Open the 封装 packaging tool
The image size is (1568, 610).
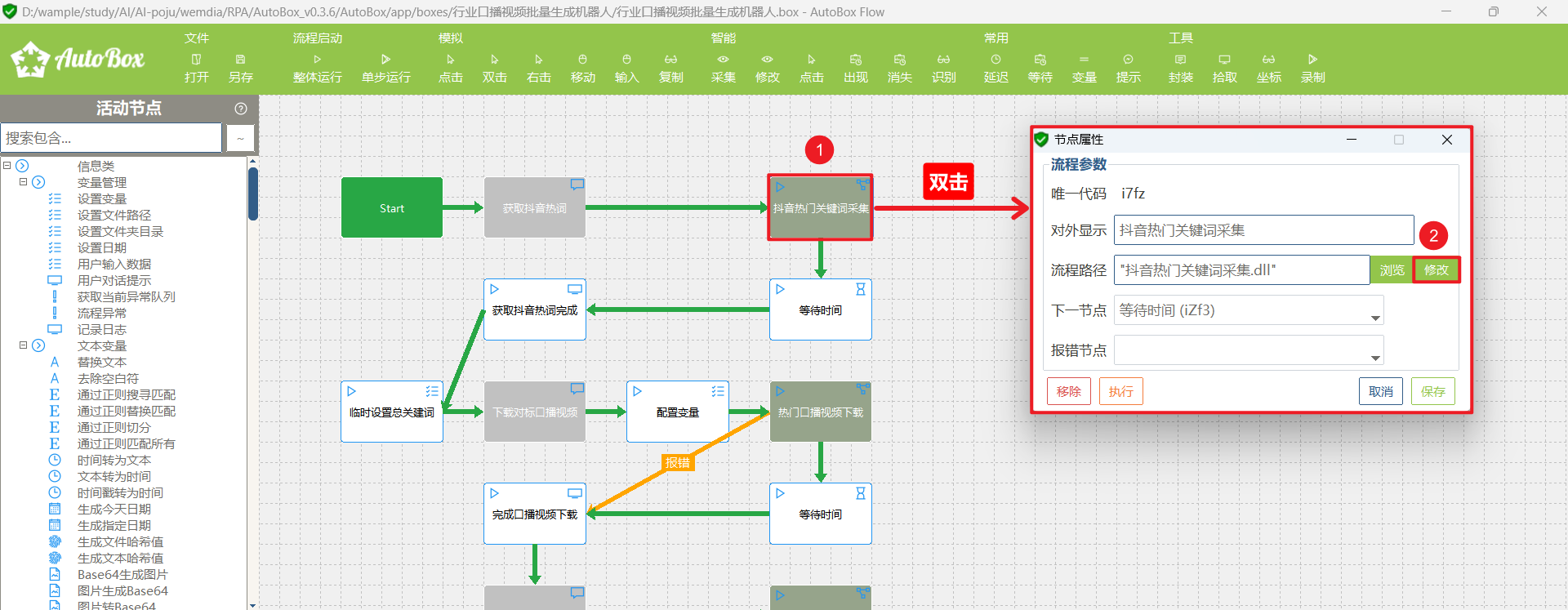click(1180, 68)
